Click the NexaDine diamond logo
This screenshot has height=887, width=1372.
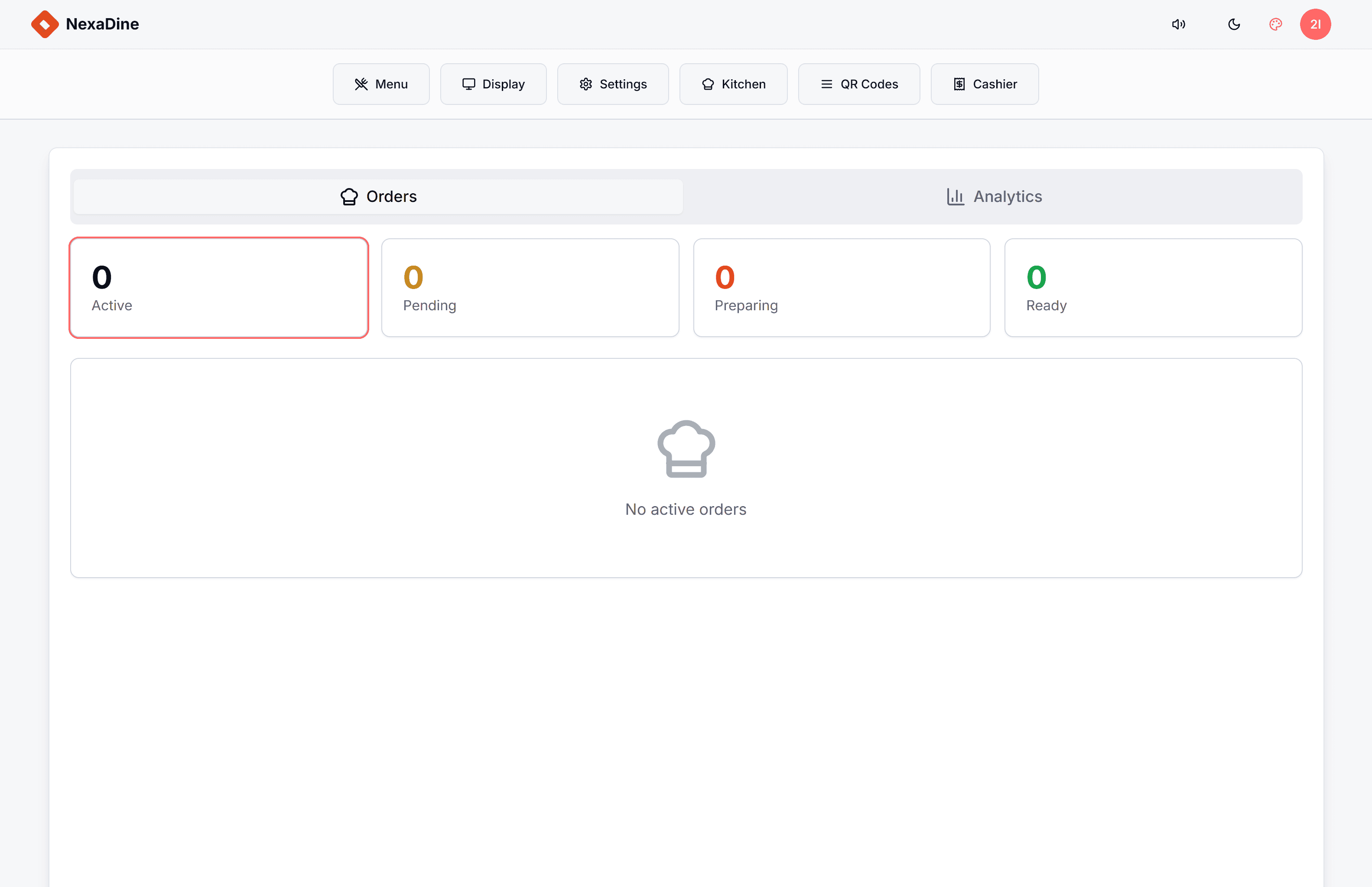tap(45, 24)
